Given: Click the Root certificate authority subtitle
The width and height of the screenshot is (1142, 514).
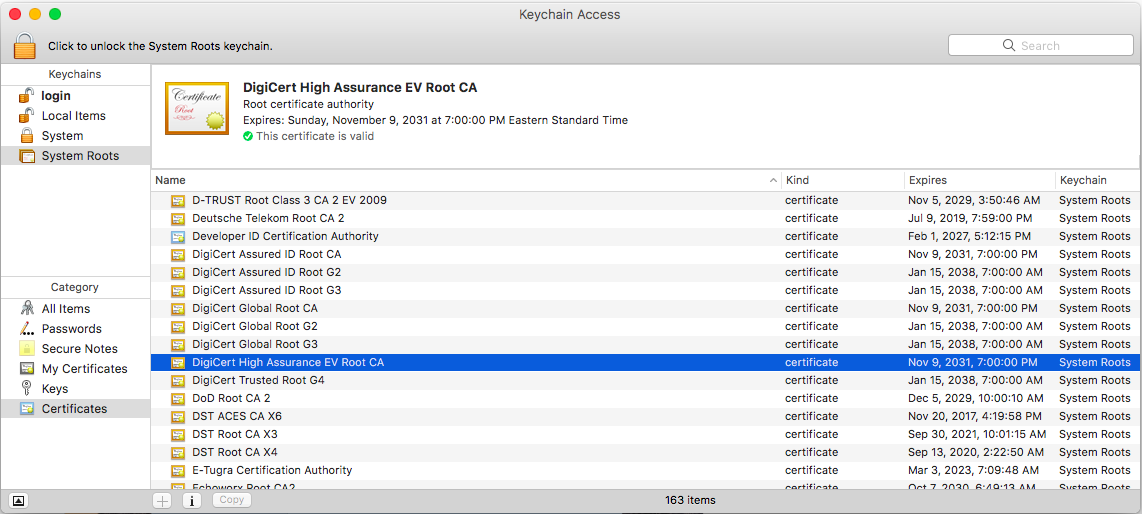Looking at the screenshot, I should pos(308,104).
